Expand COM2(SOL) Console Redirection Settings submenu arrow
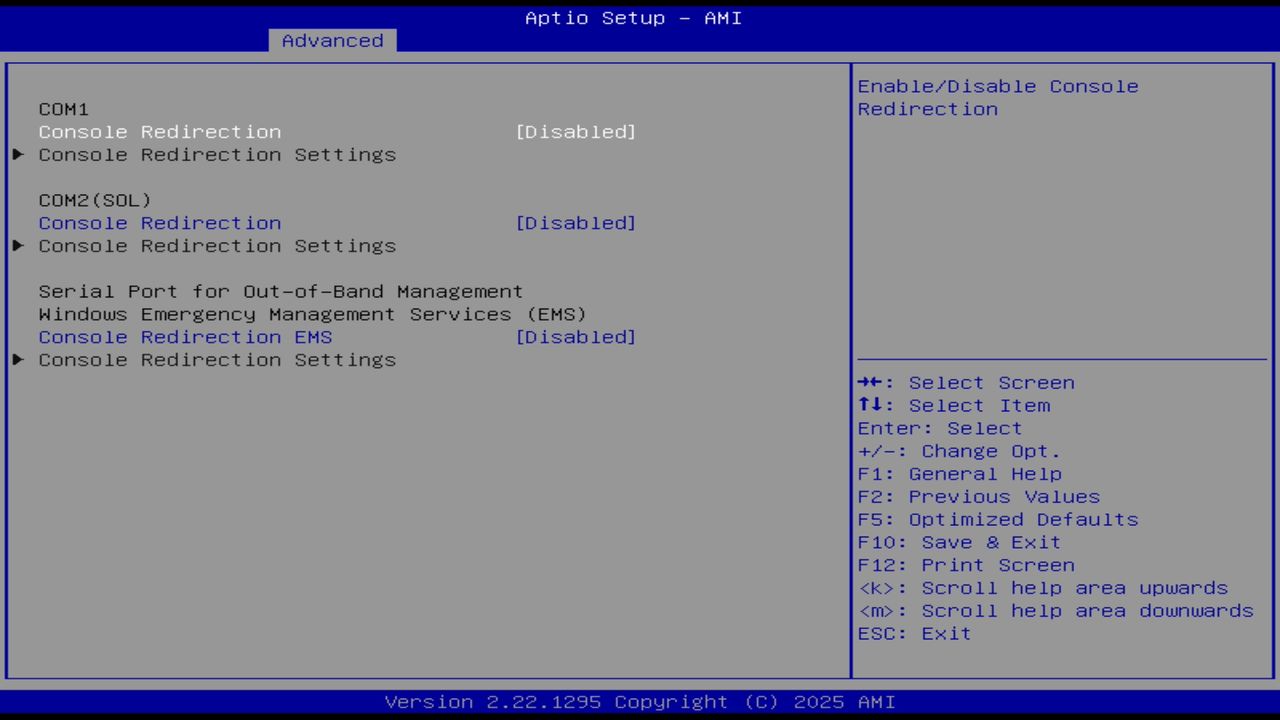 tap(17, 246)
